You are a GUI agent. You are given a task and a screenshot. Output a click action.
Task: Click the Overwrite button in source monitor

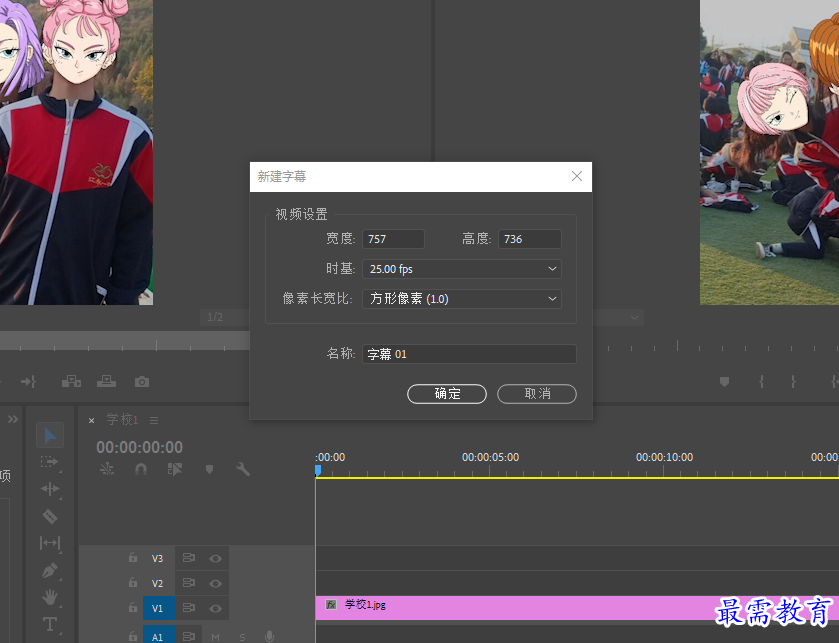(x=106, y=381)
